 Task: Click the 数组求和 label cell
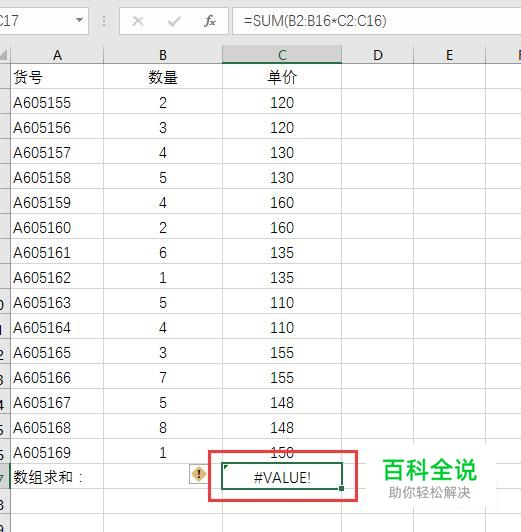coord(57,477)
